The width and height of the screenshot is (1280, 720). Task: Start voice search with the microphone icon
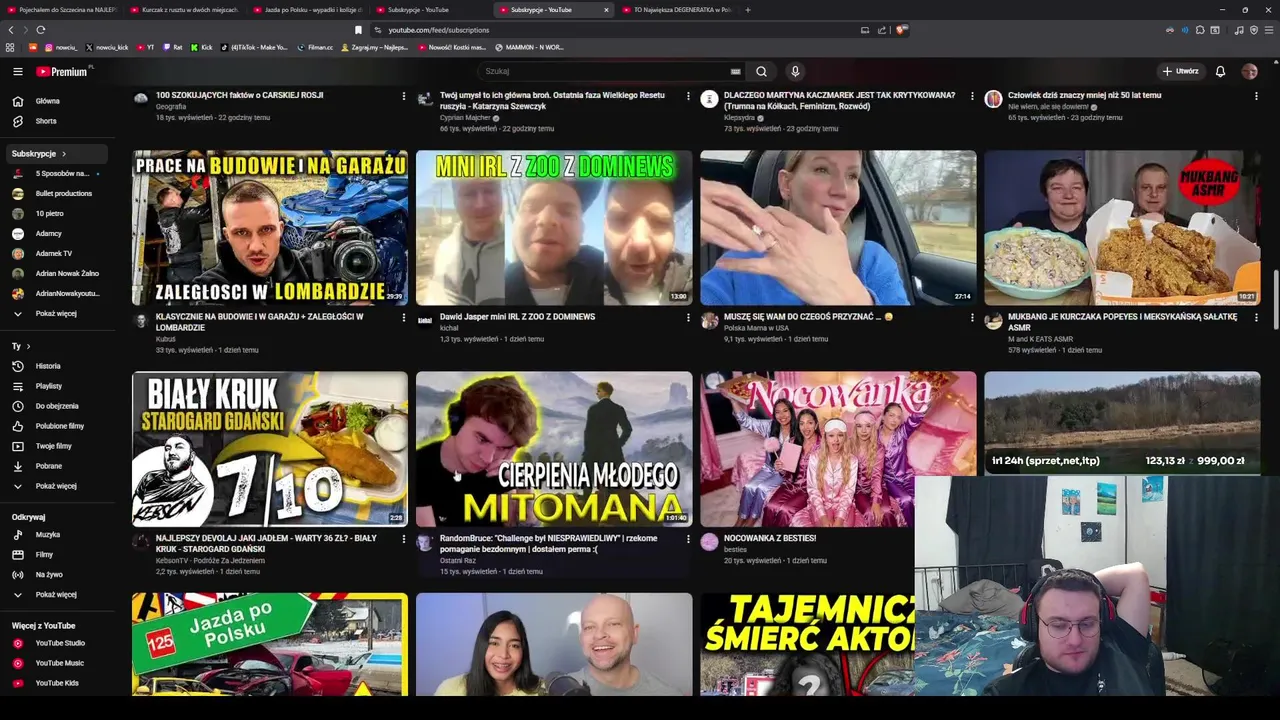click(x=795, y=71)
